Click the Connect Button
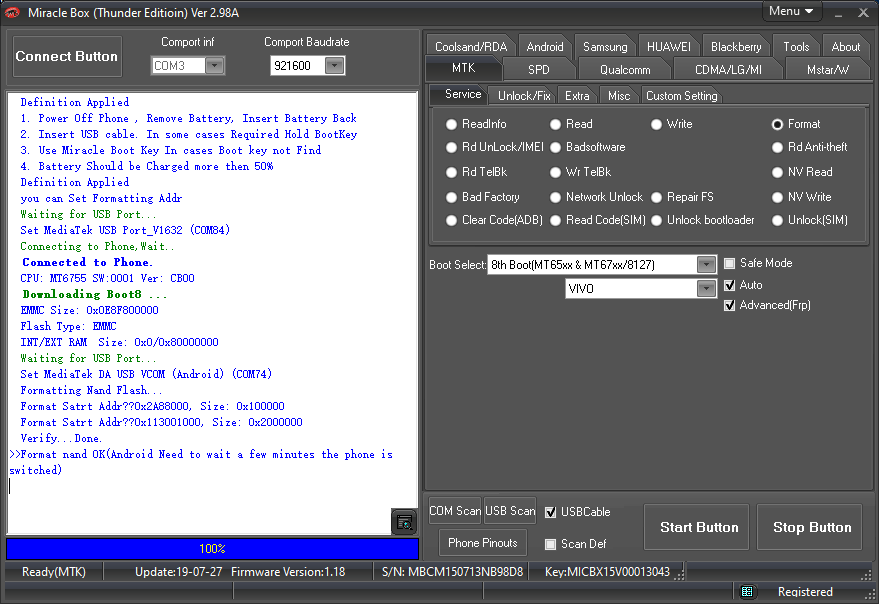Screen dimensions: 879x604 (x=67, y=57)
